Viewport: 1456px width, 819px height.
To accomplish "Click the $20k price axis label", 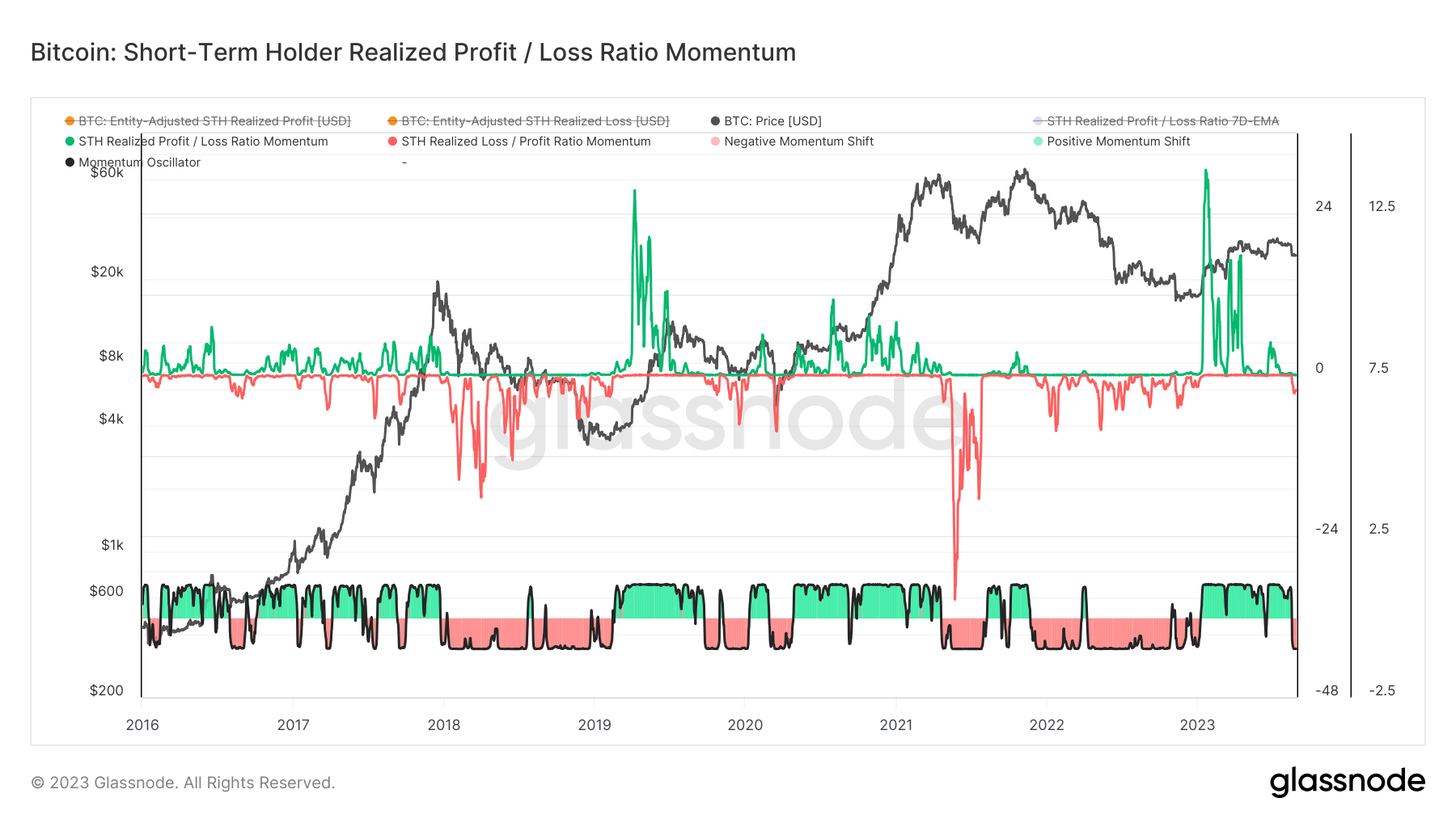I will coord(107,272).
